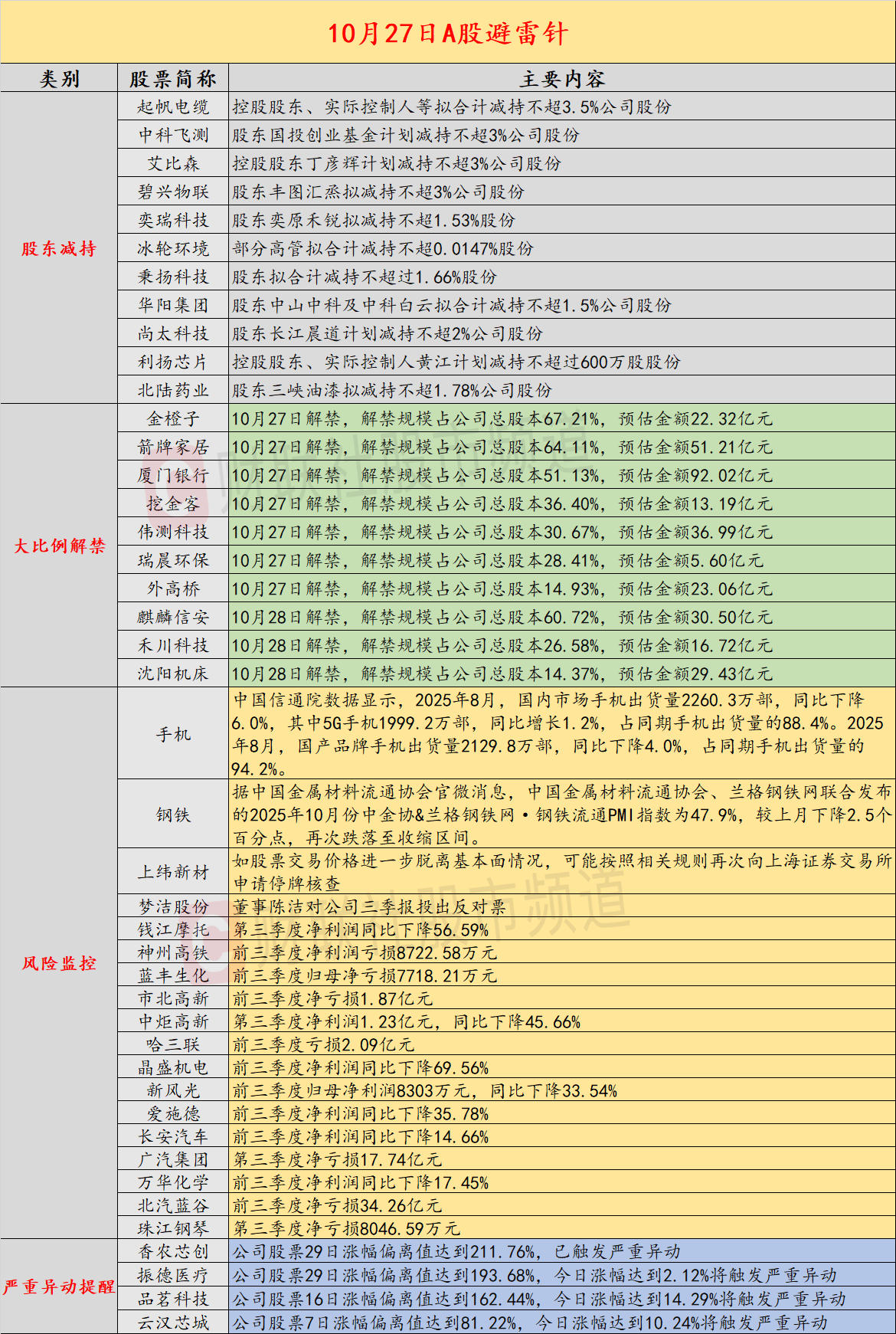
Task: Click the "钢铁" row label
Action: click(173, 815)
